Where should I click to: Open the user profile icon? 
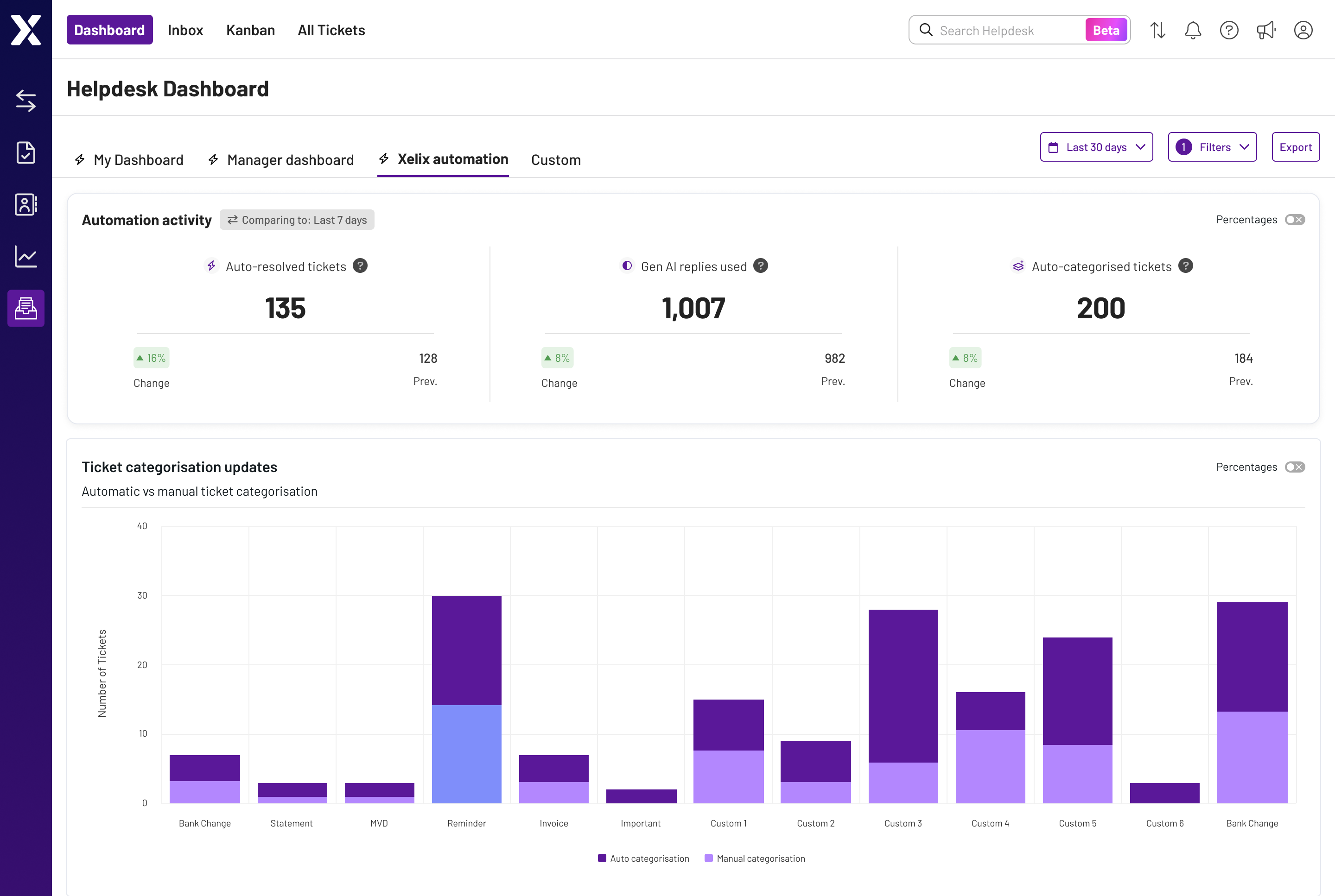1303,30
